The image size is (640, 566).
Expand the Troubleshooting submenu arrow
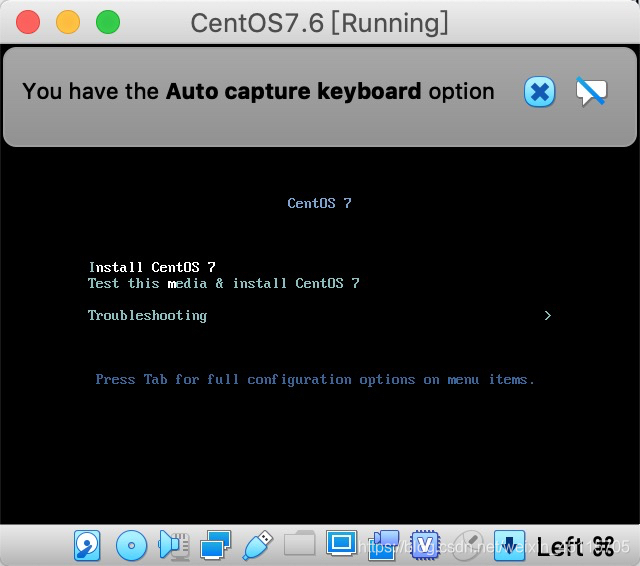tap(548, 315)
